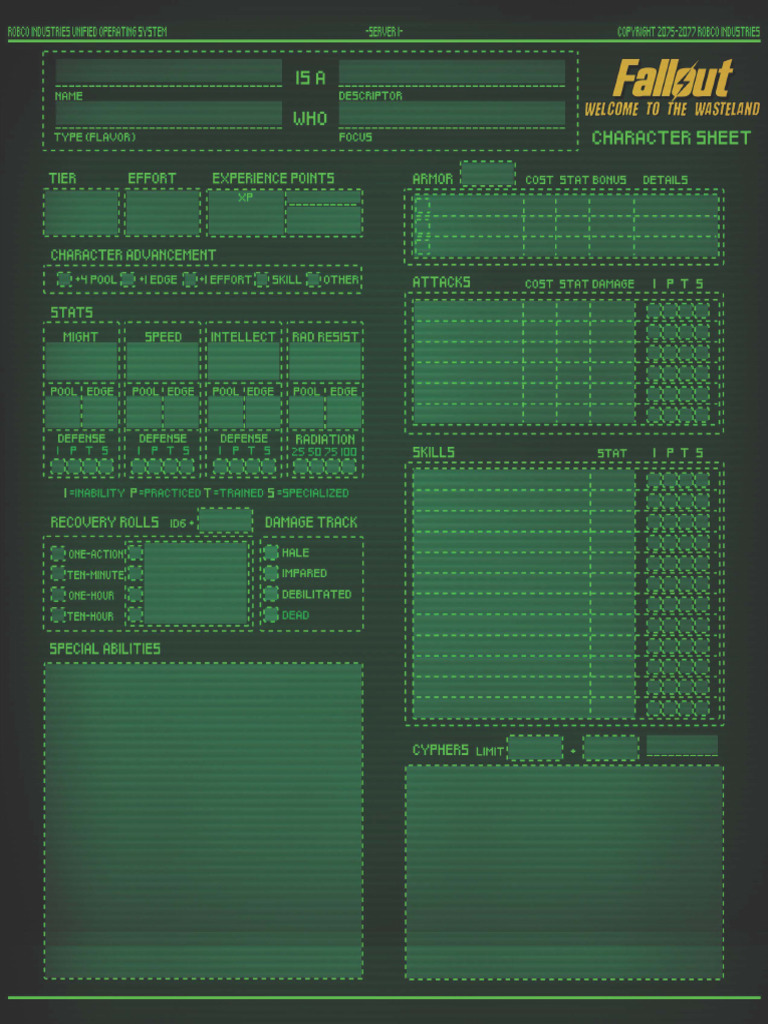Check the +1 EDGE advancement box

128,280
